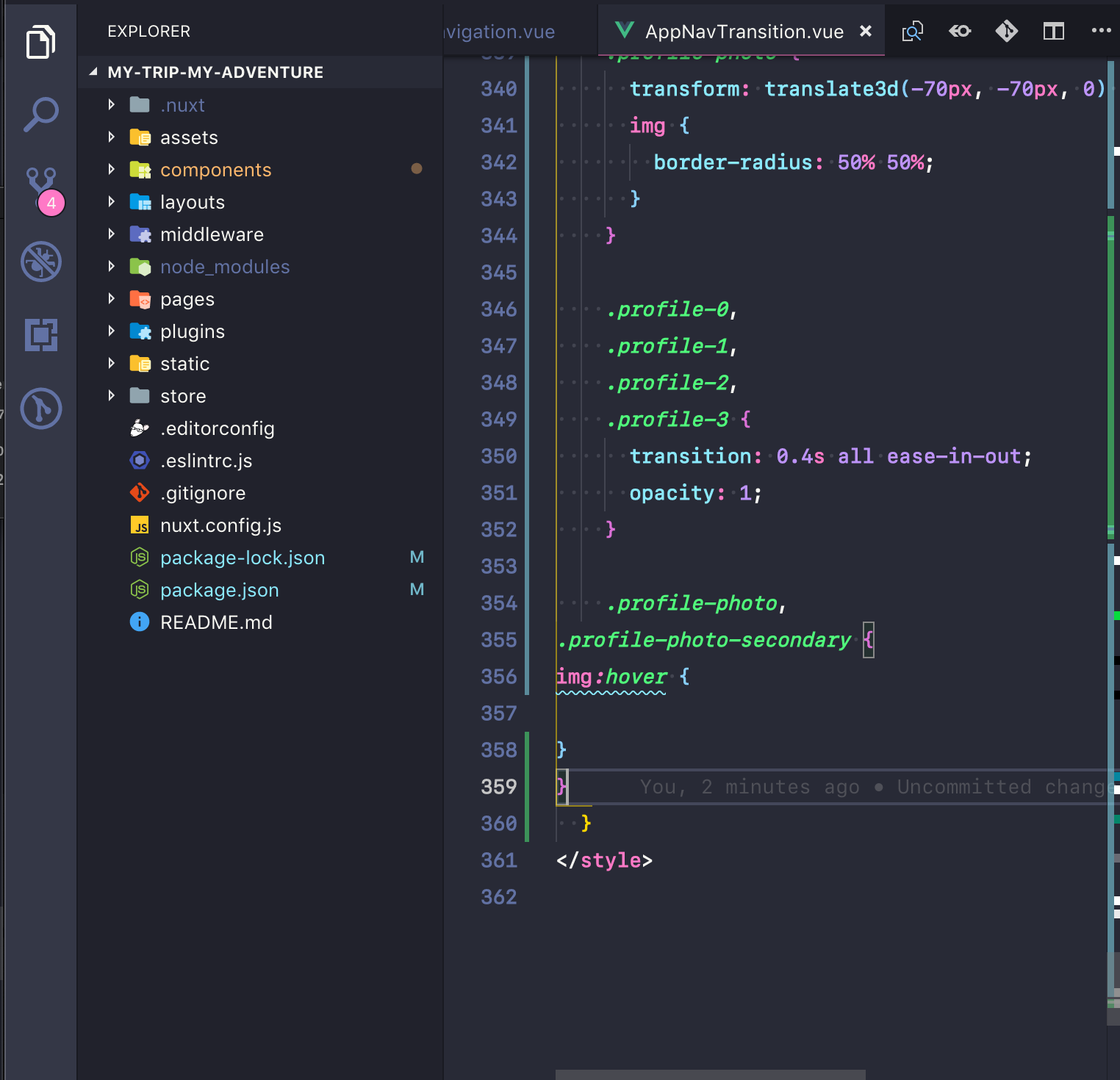Viewport: 1120px width, 1080px height.
Task: Toggle GitLens file blame annotations
Action: point(959,32)
